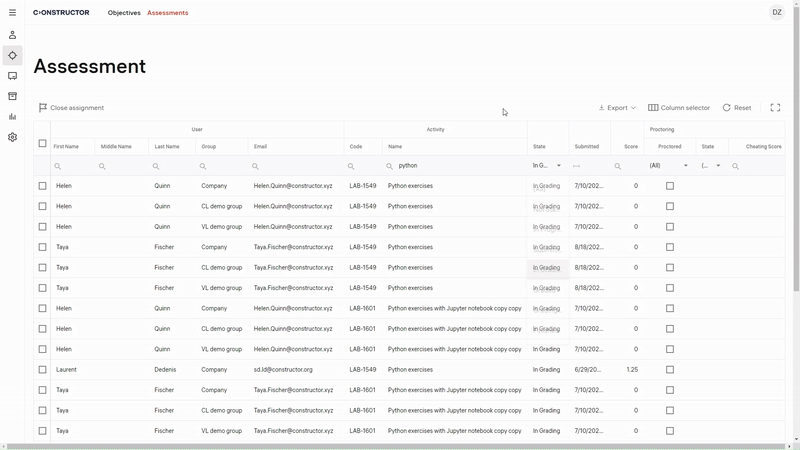Select row Taya Fischer CL demo group LAB-1601

[42, 411]
